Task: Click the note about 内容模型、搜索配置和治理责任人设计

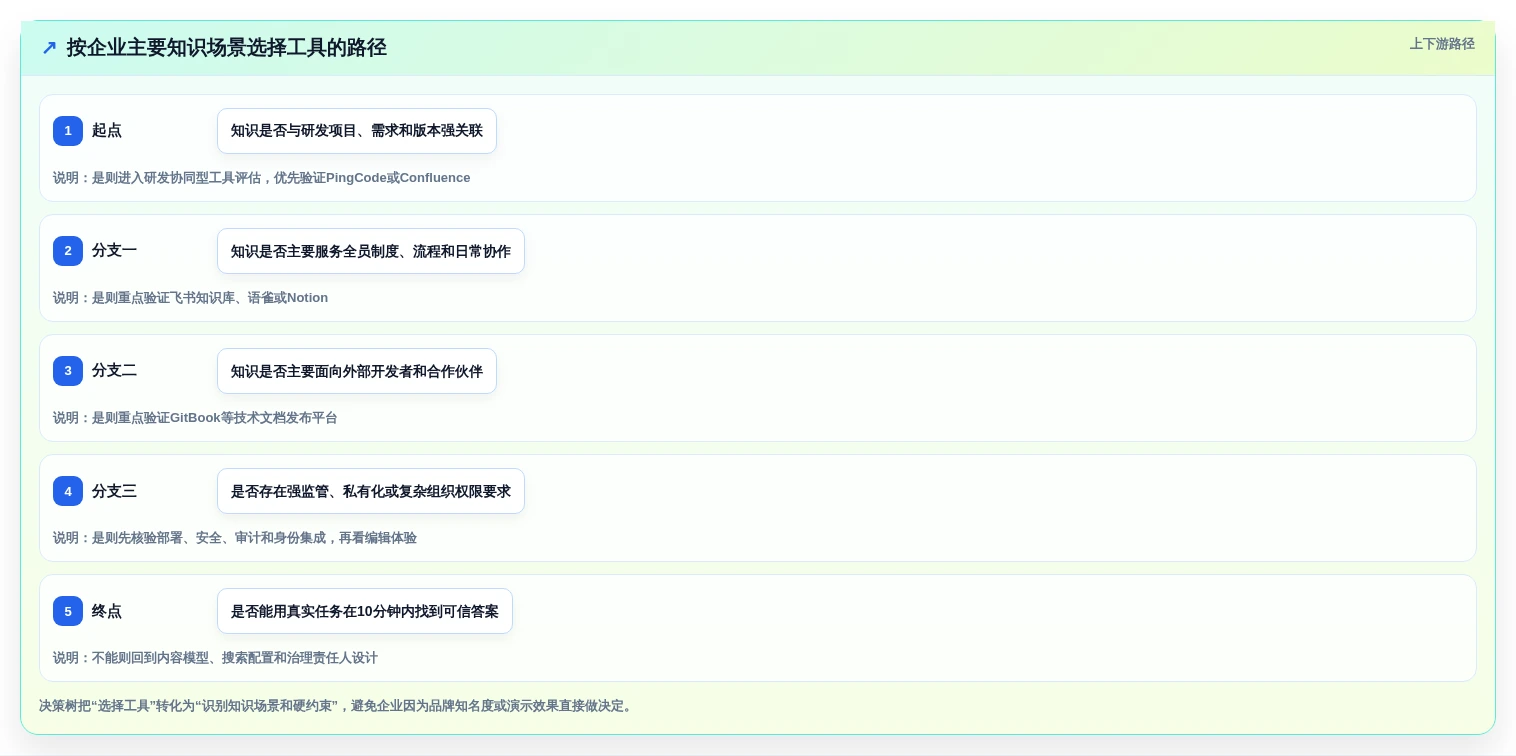Action: pyautogui.click(x=215, y=658)
